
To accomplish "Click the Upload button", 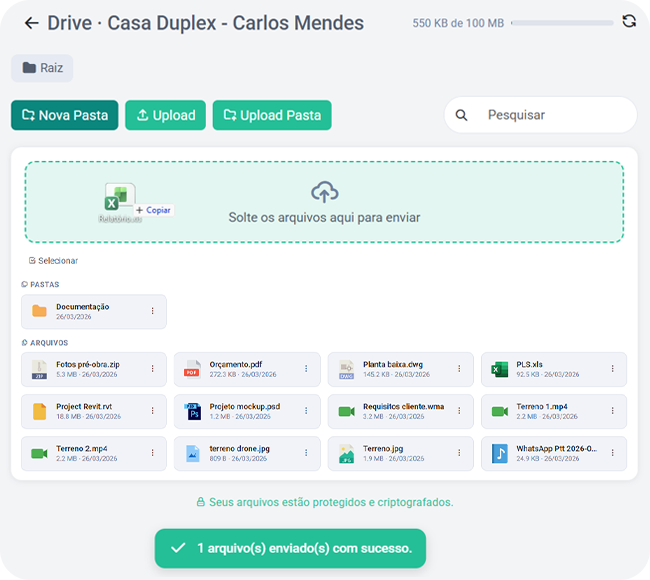I will click(165, 115).
